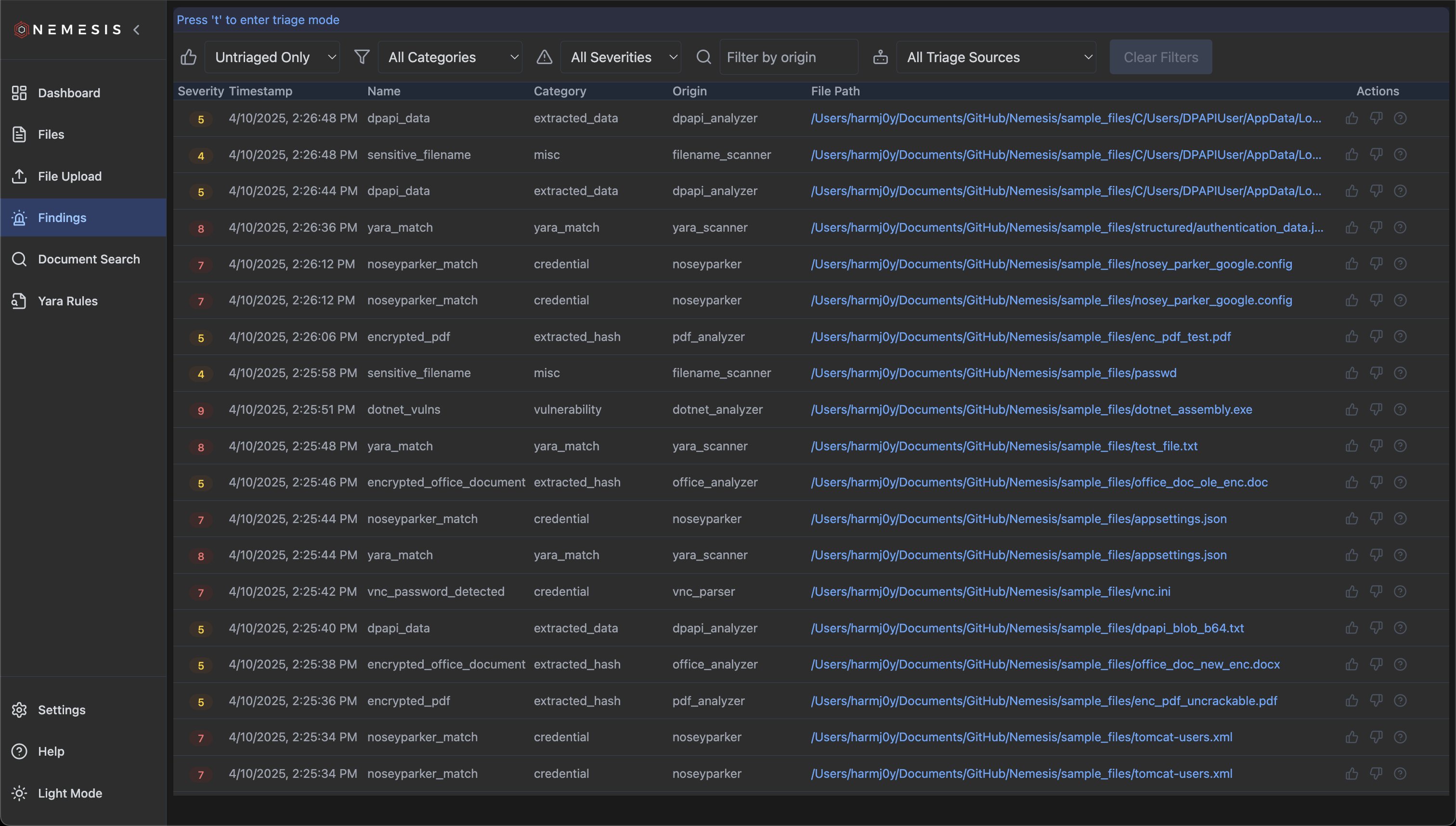Image resolution: width=1456 pixels, height=826 pixels.
Task: Thumbs up the office_doc_new_enc.docx finding
Action: 1352,664
